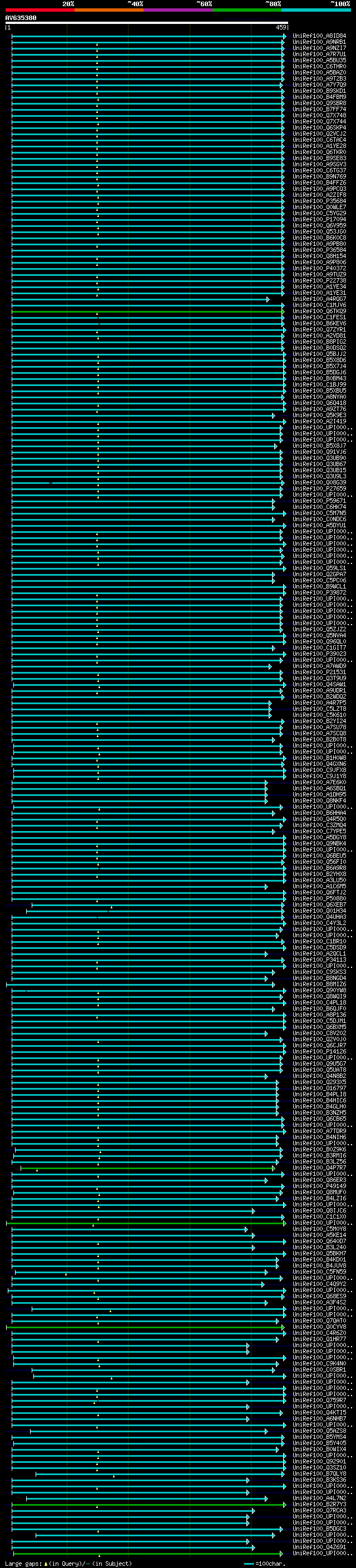This screenshot has height=1568, width=356.
Task: Select UniRef100_P40372 in the list
Action: point(319,269)
